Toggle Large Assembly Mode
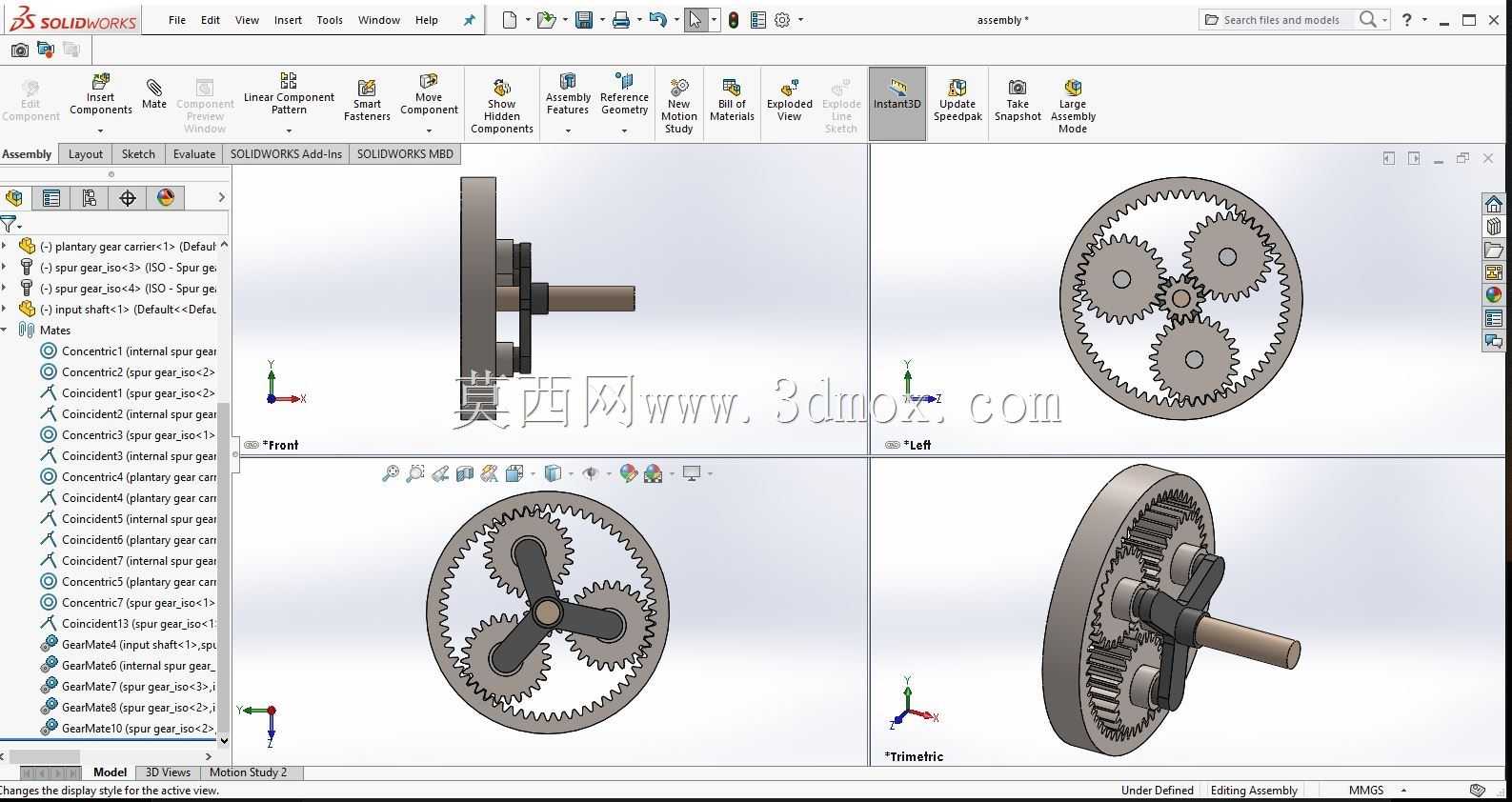The width and height of the screenshot is (1512, 802). [1073, 107]
